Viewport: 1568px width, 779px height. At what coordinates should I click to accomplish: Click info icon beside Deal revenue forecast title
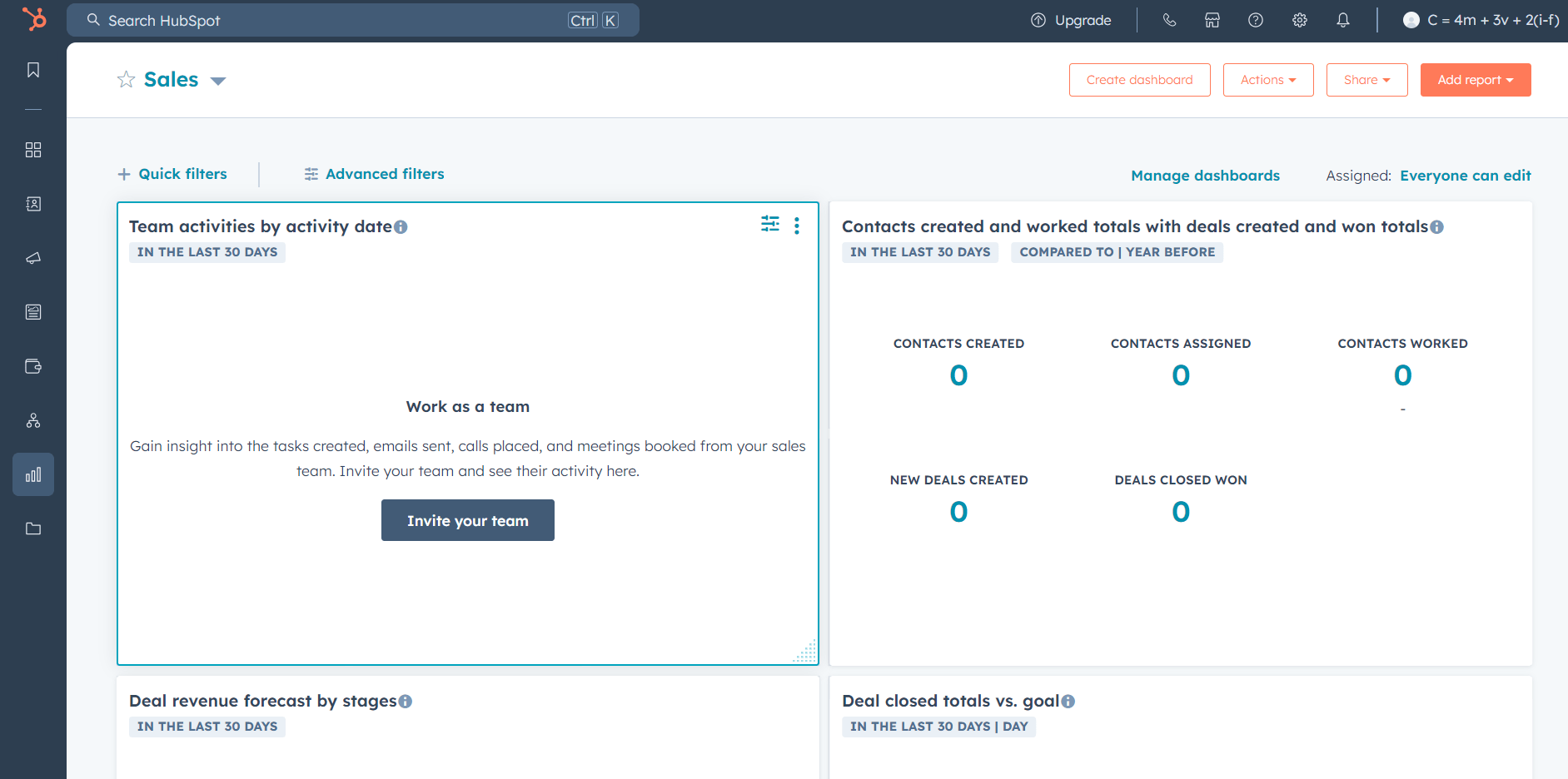click(406, 702)
